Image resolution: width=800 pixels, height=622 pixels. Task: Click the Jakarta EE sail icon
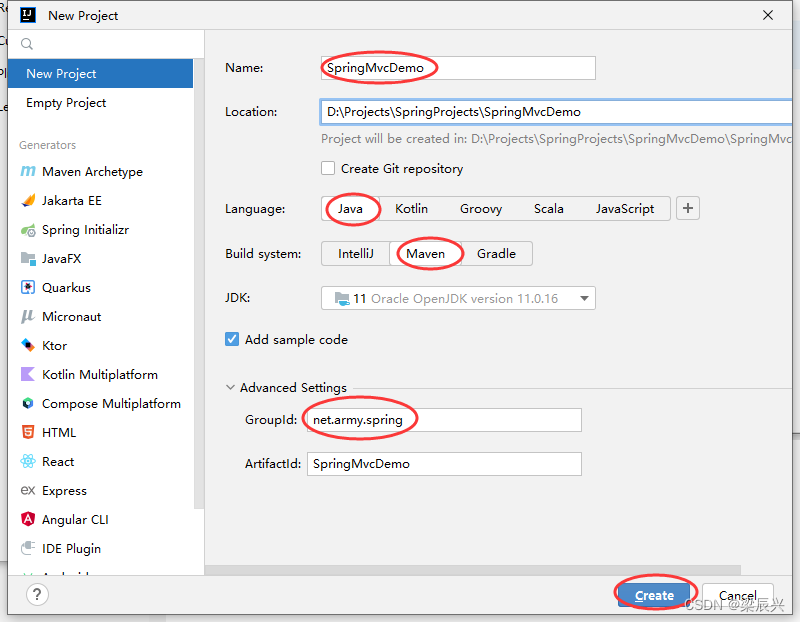click(x=28, y=201)
